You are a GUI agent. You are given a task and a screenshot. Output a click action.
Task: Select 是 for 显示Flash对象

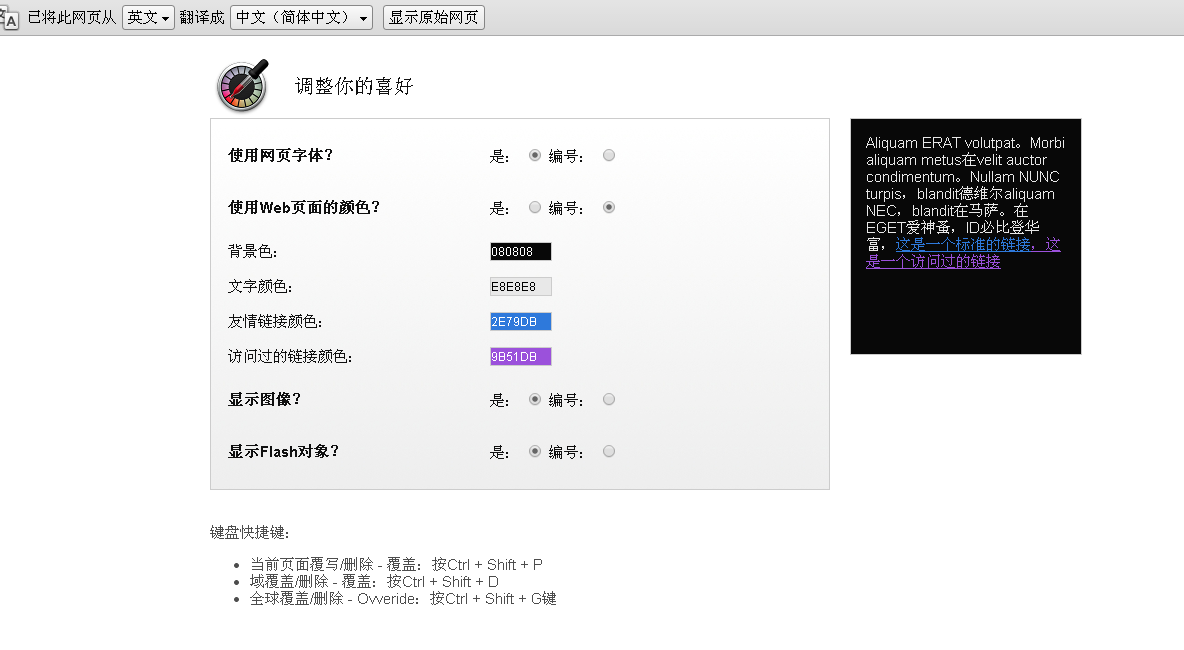(x=535, y=451)
